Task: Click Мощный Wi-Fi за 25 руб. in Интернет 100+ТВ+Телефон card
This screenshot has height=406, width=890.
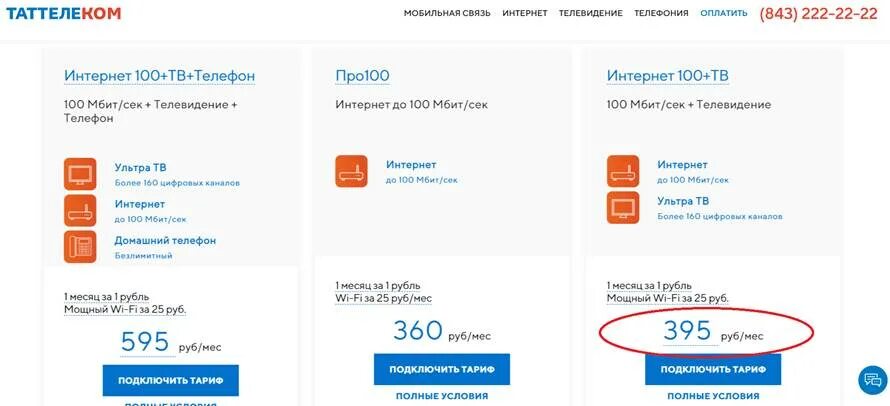Action: click(125, 309)
